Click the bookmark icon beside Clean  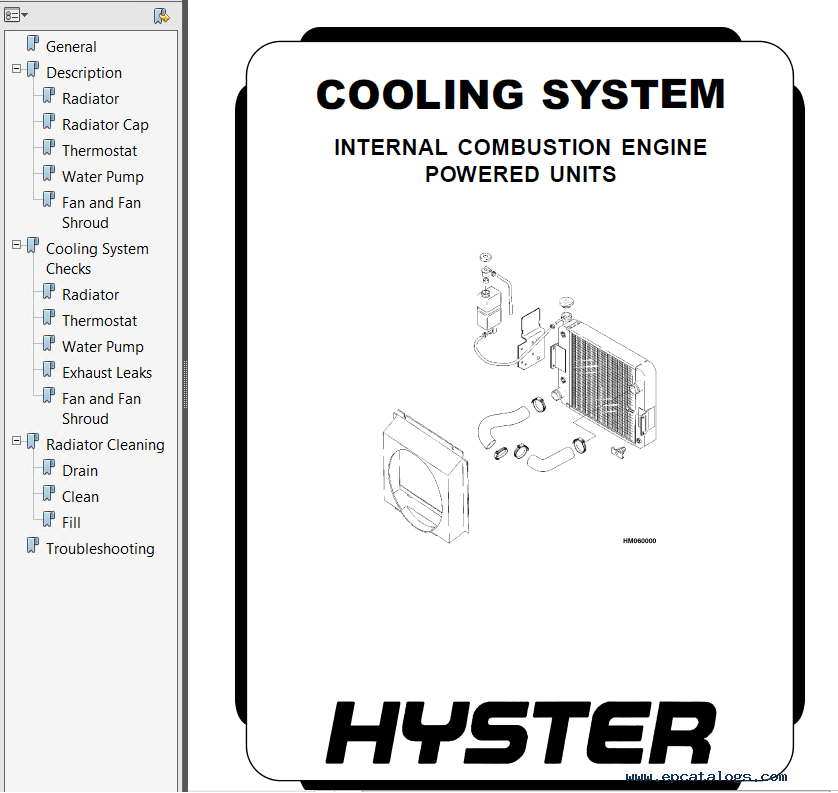(49, 494)
